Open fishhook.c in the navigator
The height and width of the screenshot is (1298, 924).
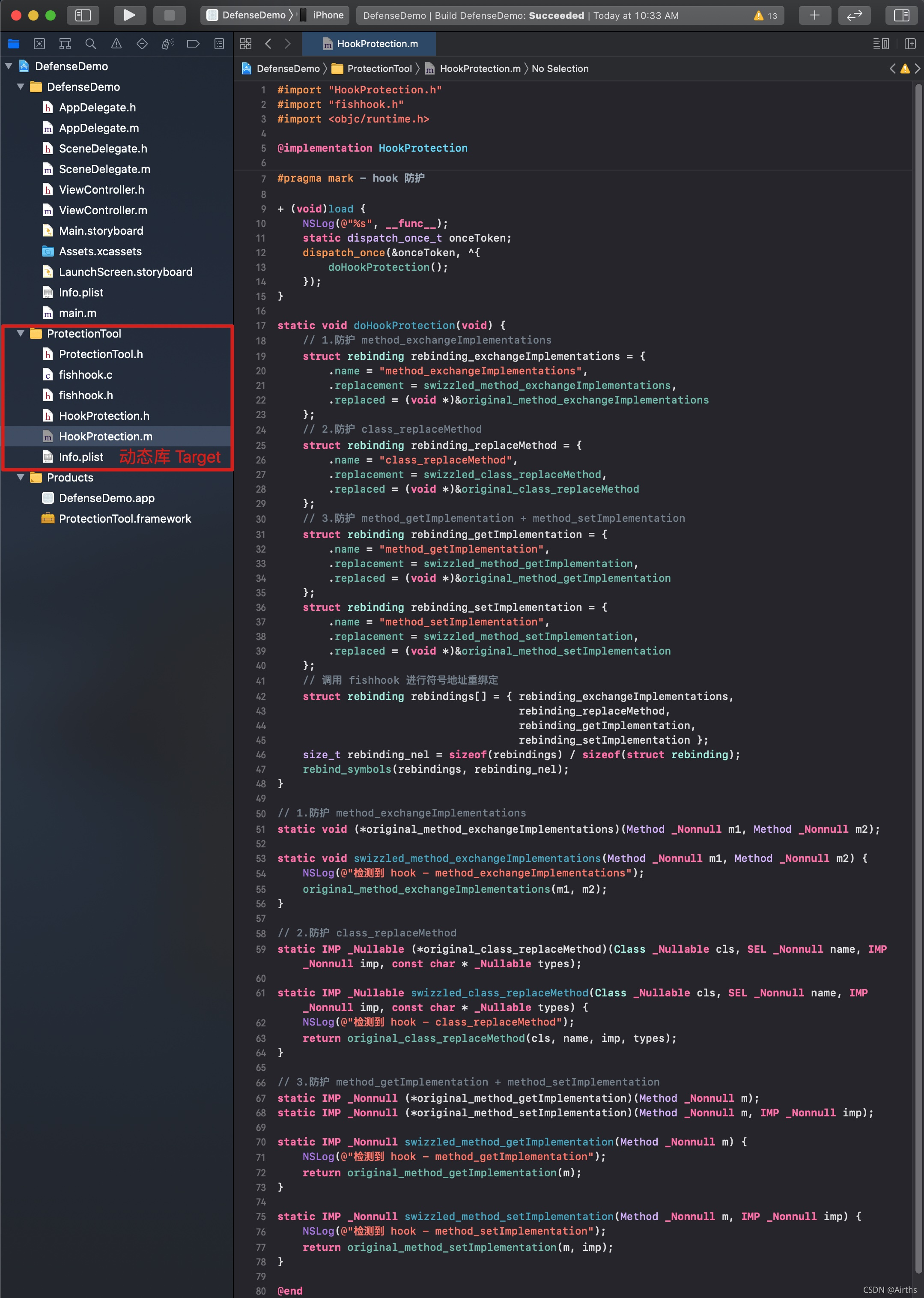85,374
